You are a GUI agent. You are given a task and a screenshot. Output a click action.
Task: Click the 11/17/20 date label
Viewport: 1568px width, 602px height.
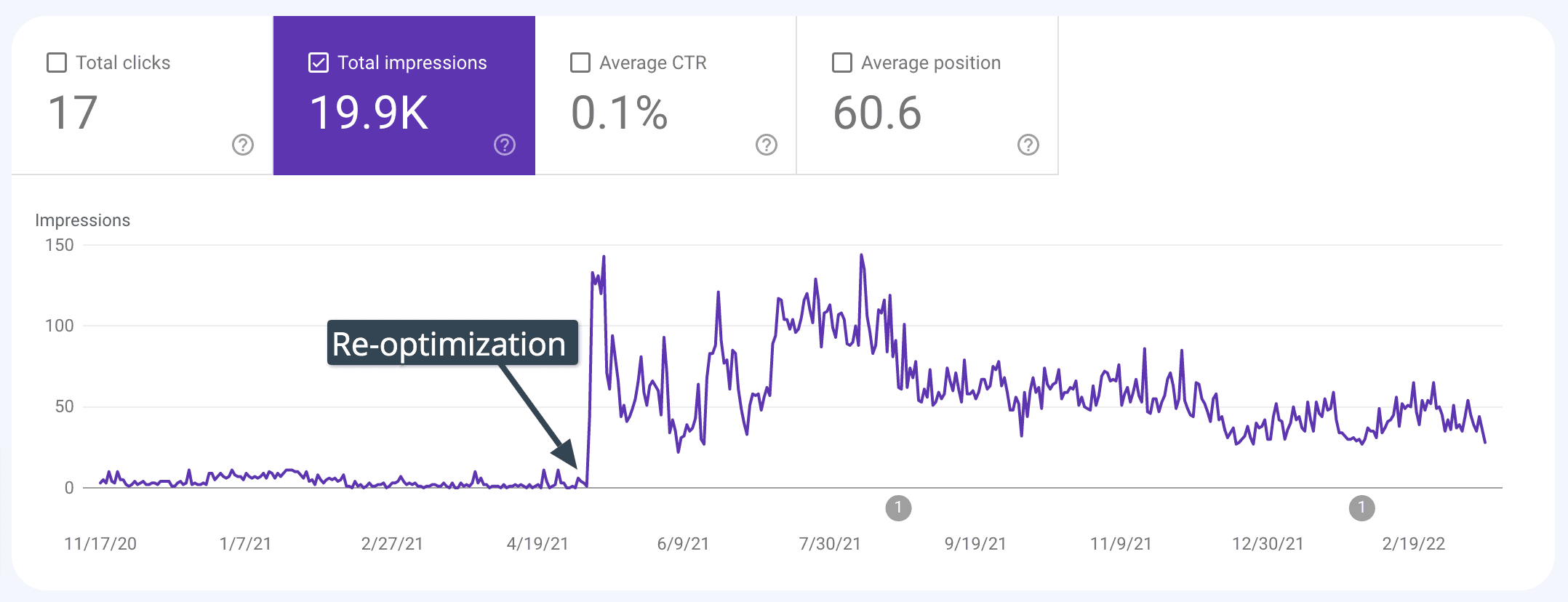(100, 544)
